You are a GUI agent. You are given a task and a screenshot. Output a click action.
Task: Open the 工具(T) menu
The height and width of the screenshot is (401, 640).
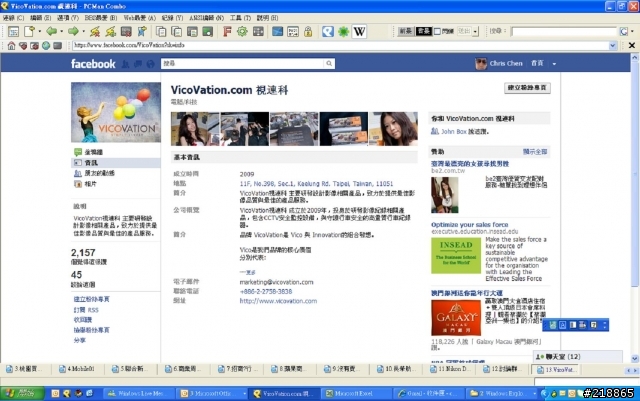point(240,18)
